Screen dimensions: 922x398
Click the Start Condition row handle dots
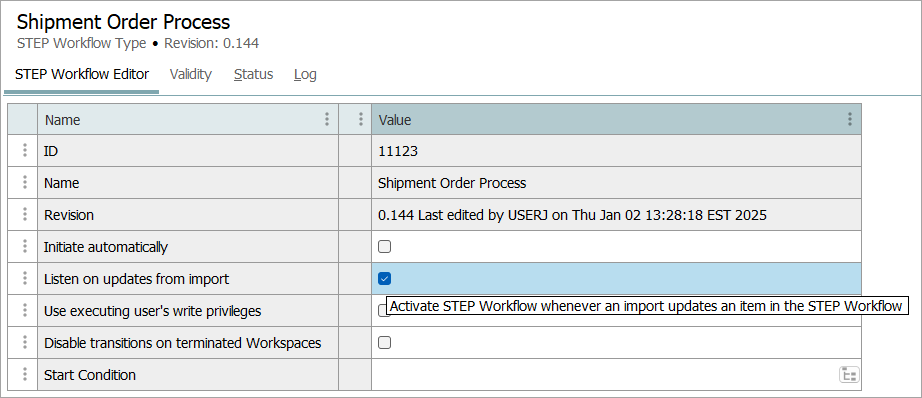(25, 374)
